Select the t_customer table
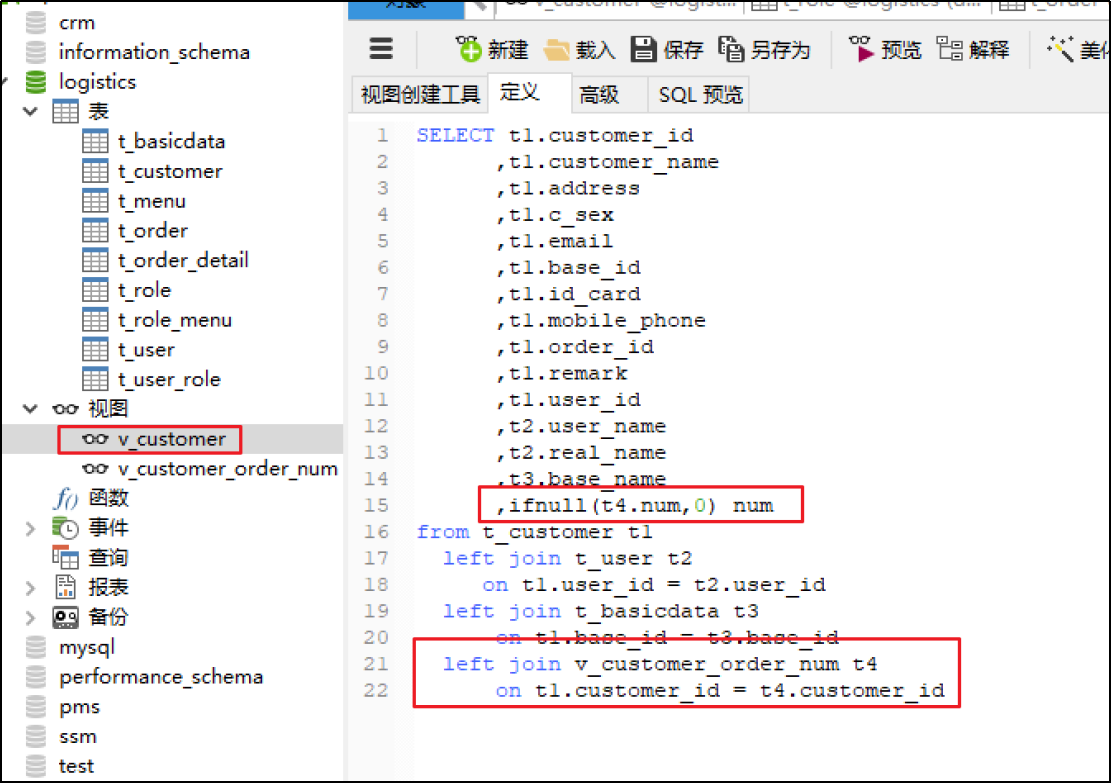The height and width of the screenshot is (783, 1111). pos(169,171)
